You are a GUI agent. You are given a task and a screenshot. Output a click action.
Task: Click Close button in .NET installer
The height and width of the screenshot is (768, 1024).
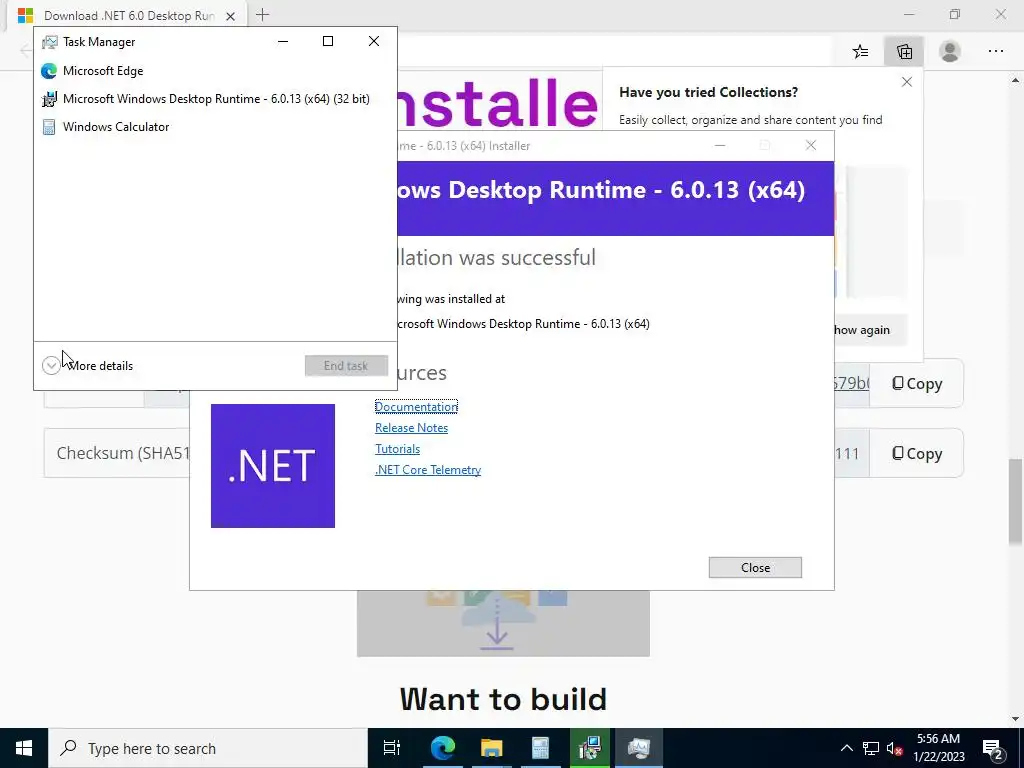click(755, 568)
